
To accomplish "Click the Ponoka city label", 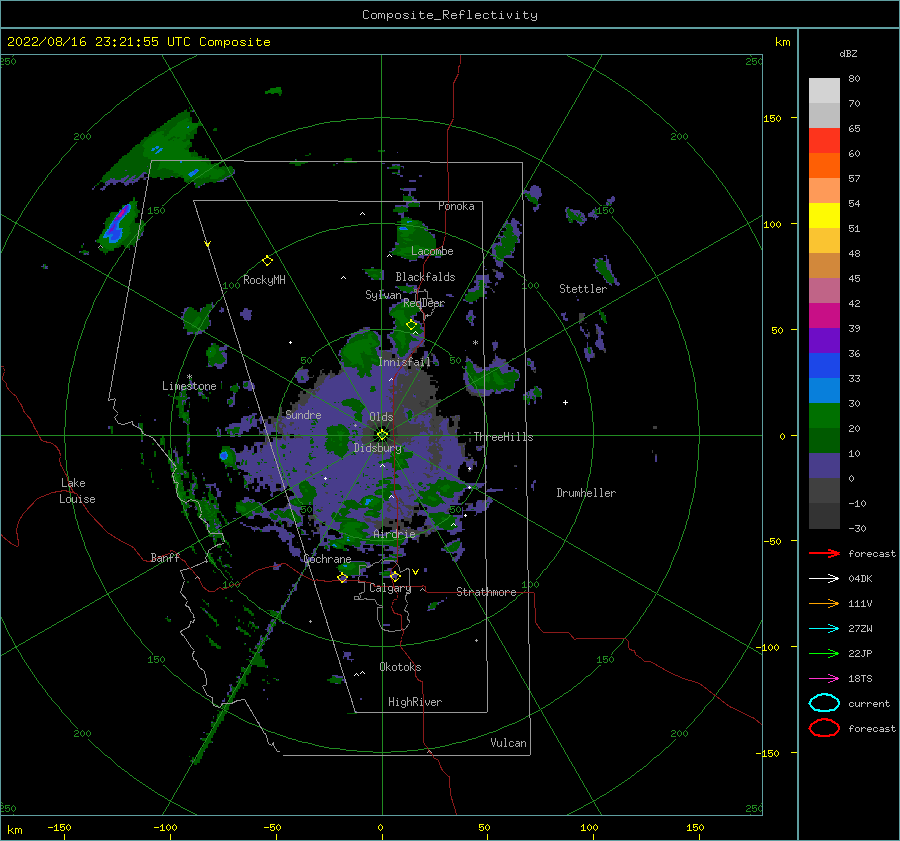I will click(x=456, y=206).
